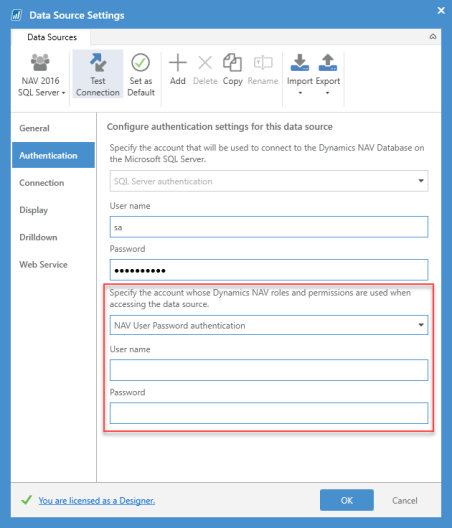452x528 pixels.
Task: Open the Import menu
Action: point(299,74)
